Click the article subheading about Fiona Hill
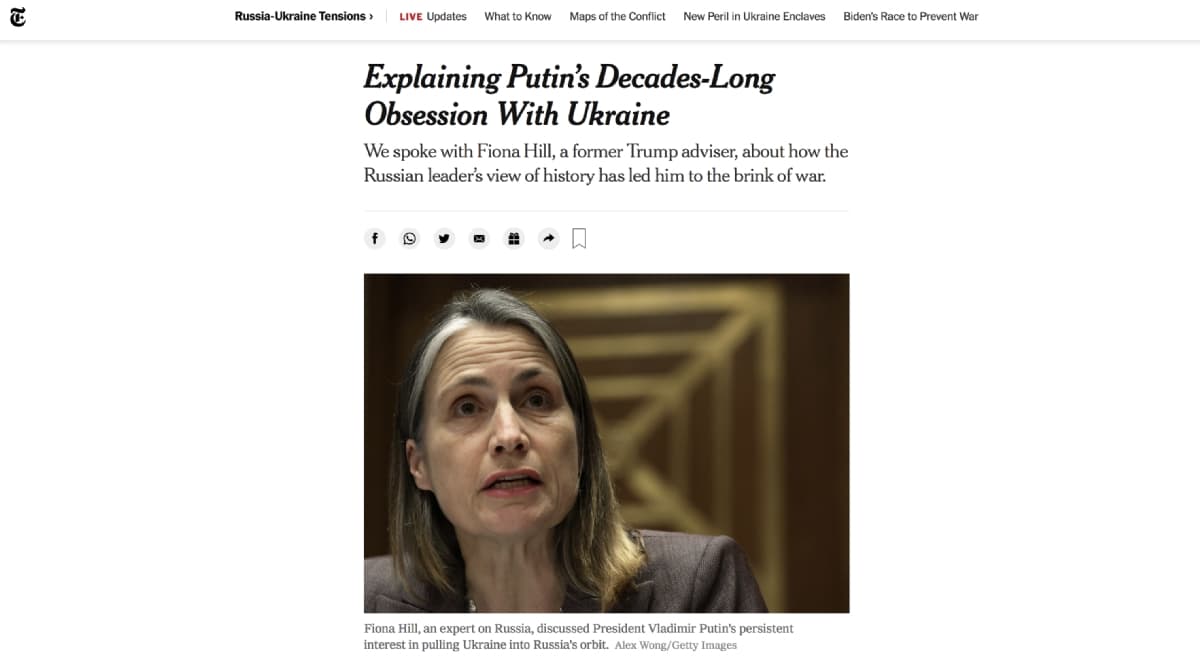 tap(606, 164)
